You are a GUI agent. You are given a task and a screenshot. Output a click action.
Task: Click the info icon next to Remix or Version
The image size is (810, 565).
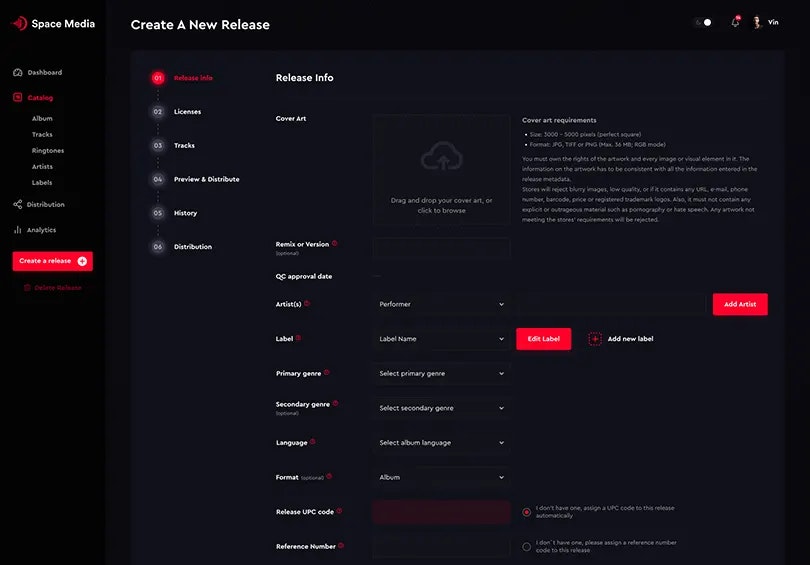coord(334,243)
